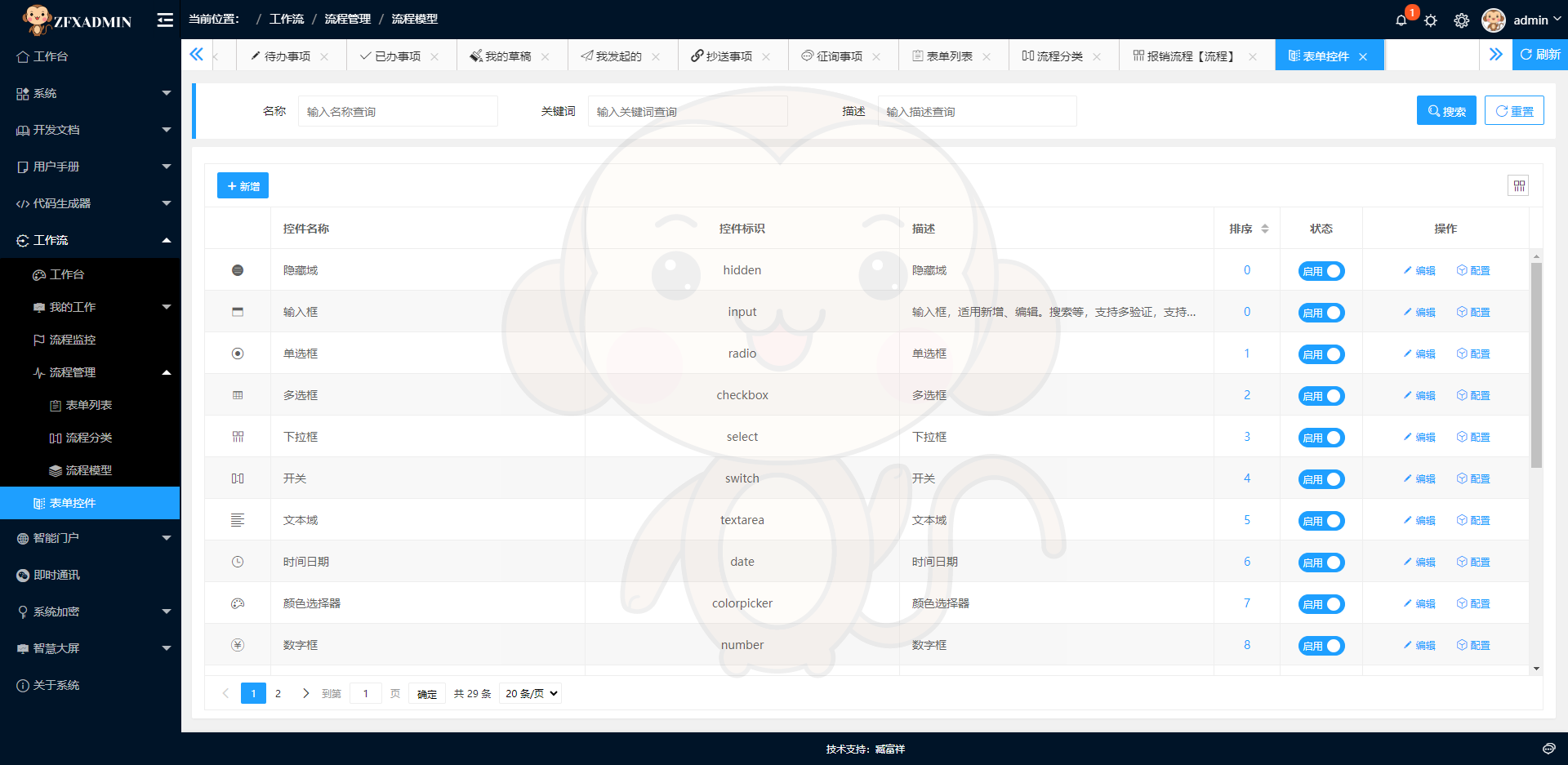
Task: Click the table scrollbar down arrow
Action: click(1536, 669)
